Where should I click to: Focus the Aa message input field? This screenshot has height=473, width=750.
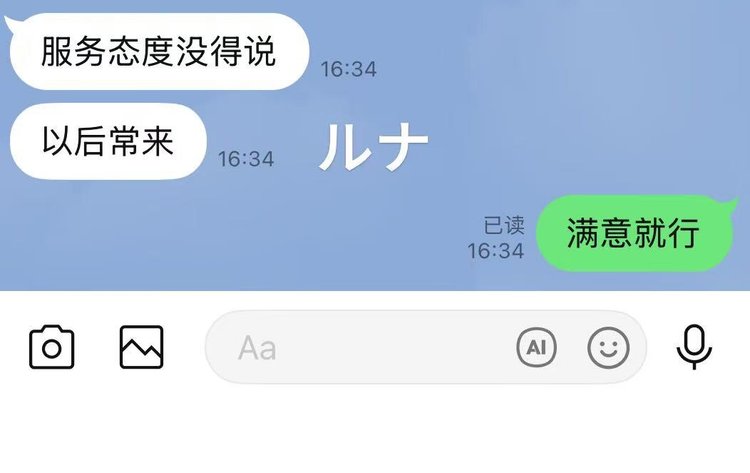click(x=426, y=347)
